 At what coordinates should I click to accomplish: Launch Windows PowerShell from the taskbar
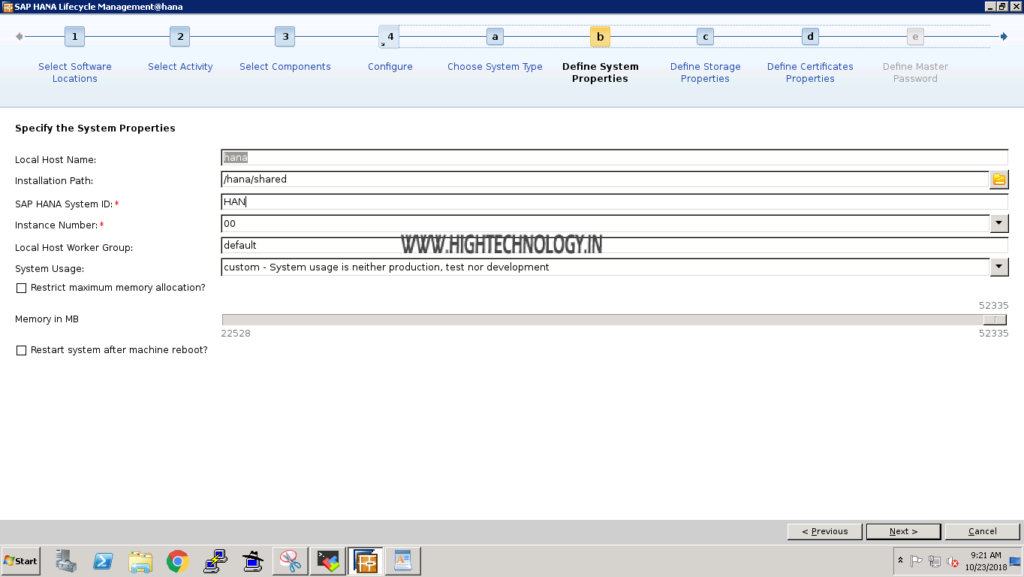(x=103, y=561)
